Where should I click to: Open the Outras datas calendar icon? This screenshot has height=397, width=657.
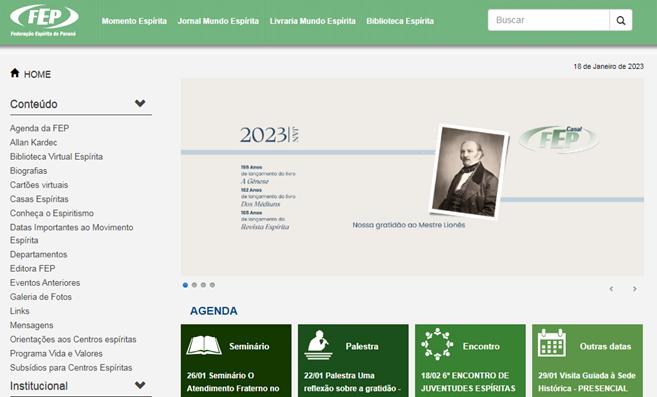(551, 343)
